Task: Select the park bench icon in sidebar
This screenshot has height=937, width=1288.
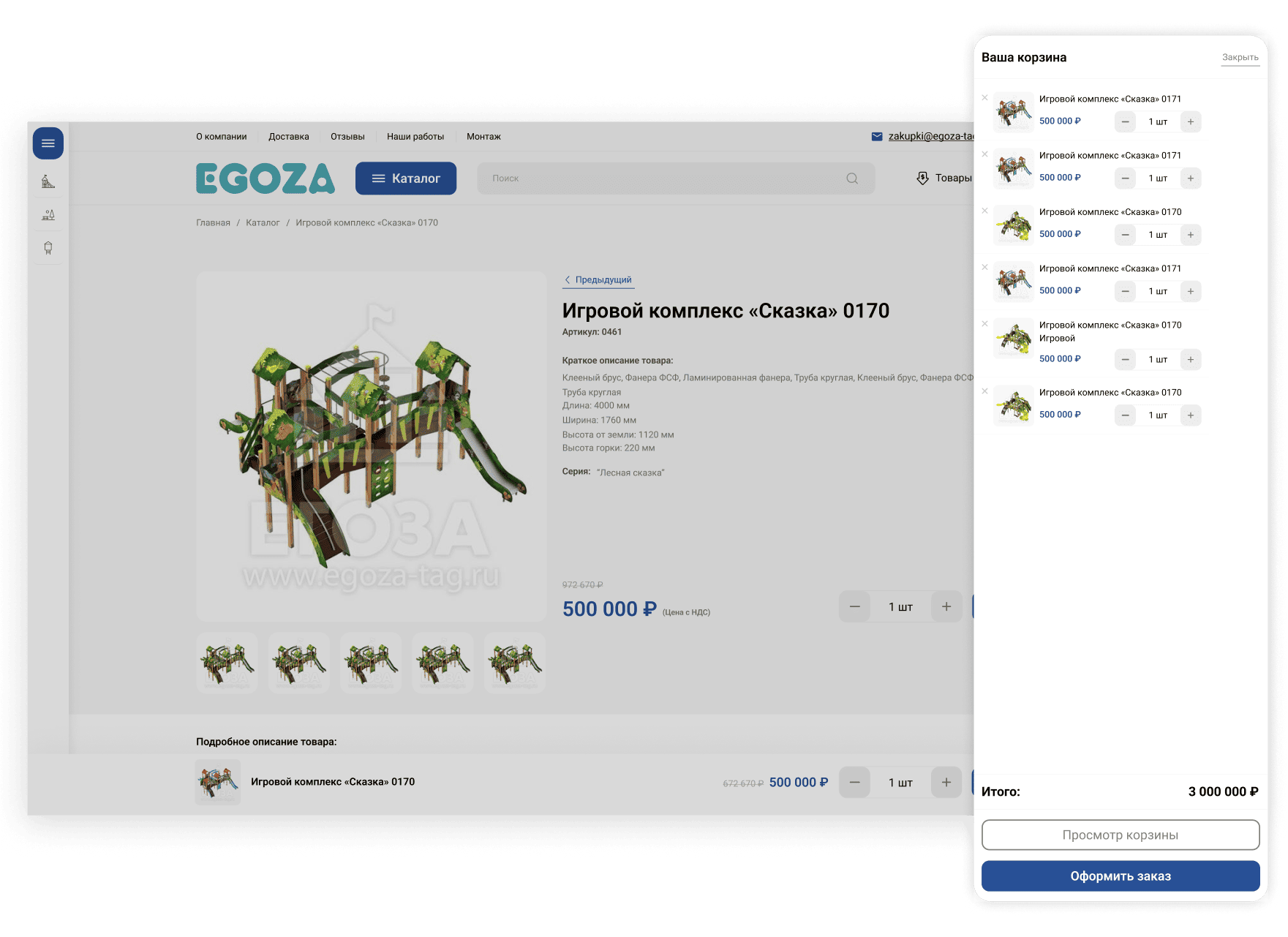Action: [48, 214]
